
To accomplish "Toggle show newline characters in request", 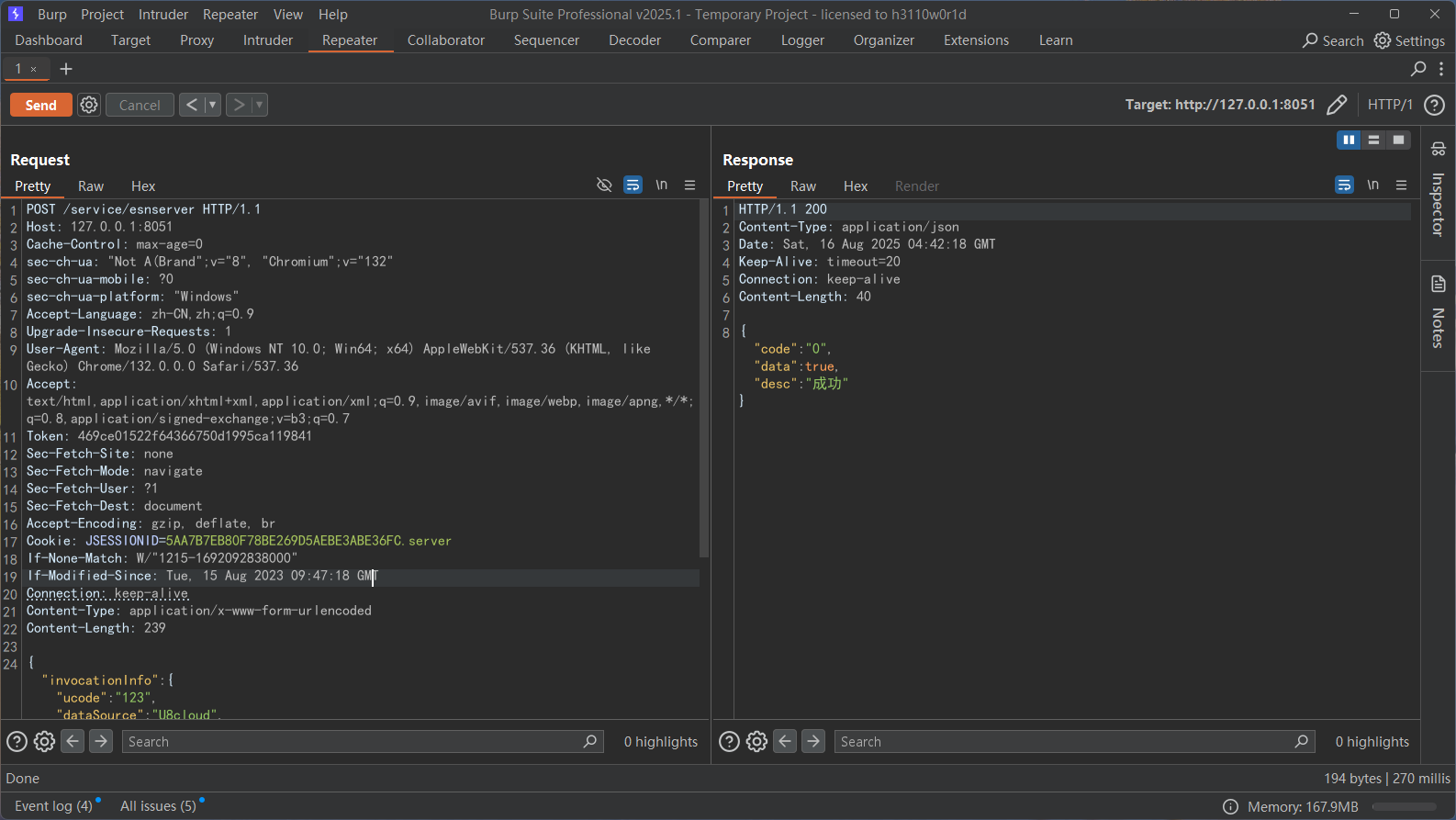I will 661,185.
